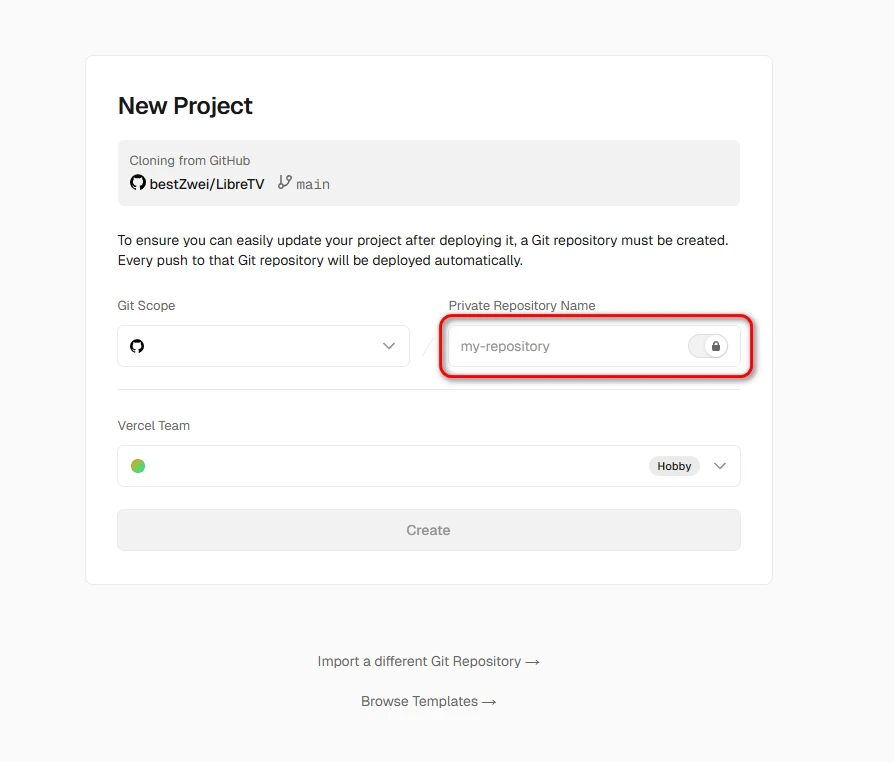894x762 pixels.
Task: Click the git branch icon before main
Action: 285,183
